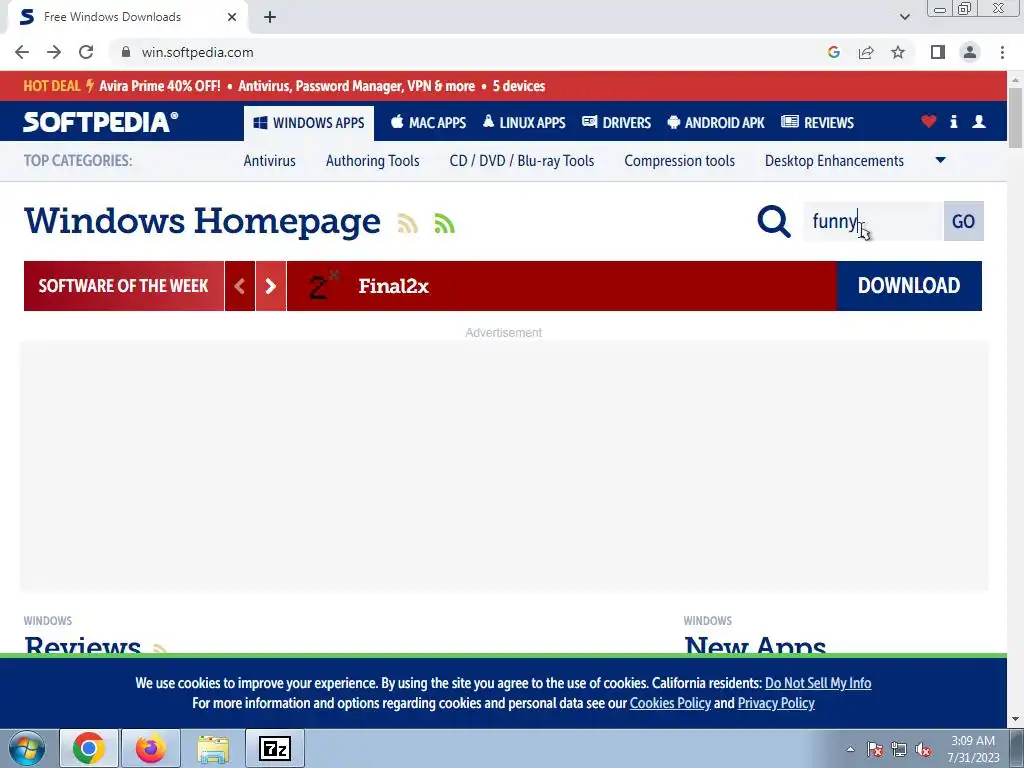
Task: Bookmark this page with star icon
Action: (x=898, y=52)
